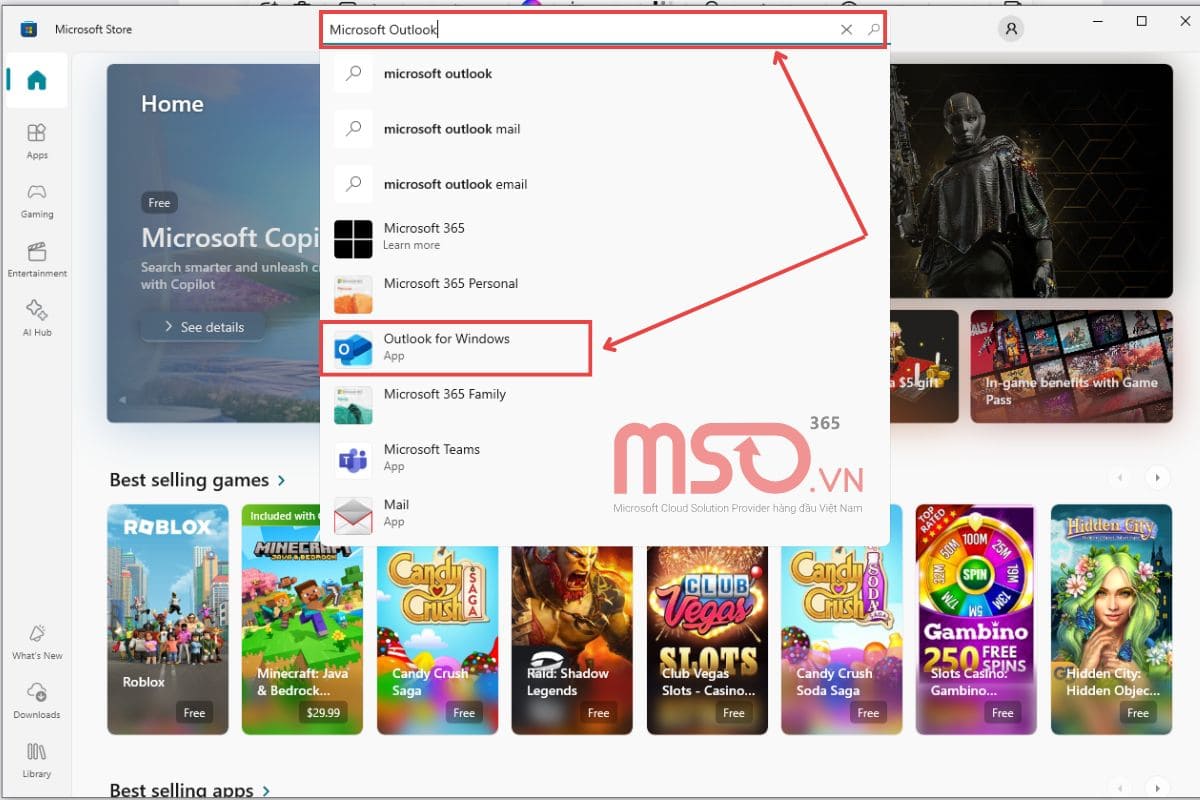Screen dimensions: 1200x800
Task: Open the Entertainment section
Action: click(x=37, y=259)
